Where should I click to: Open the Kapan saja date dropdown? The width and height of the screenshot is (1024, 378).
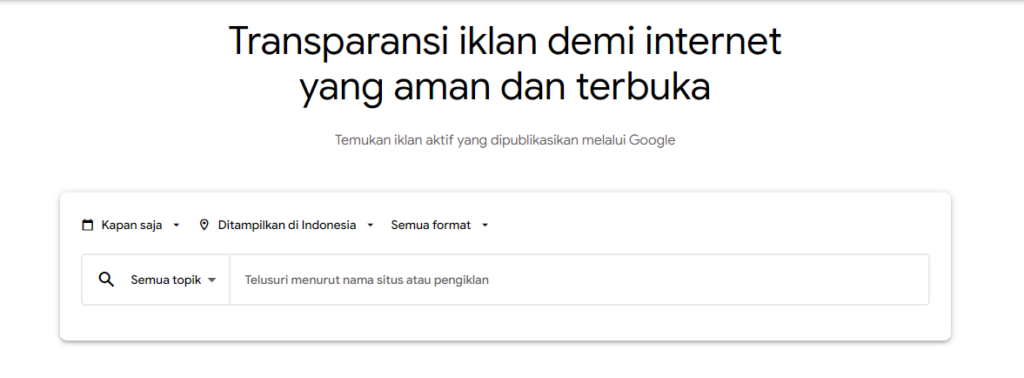[x=131, y=225]
